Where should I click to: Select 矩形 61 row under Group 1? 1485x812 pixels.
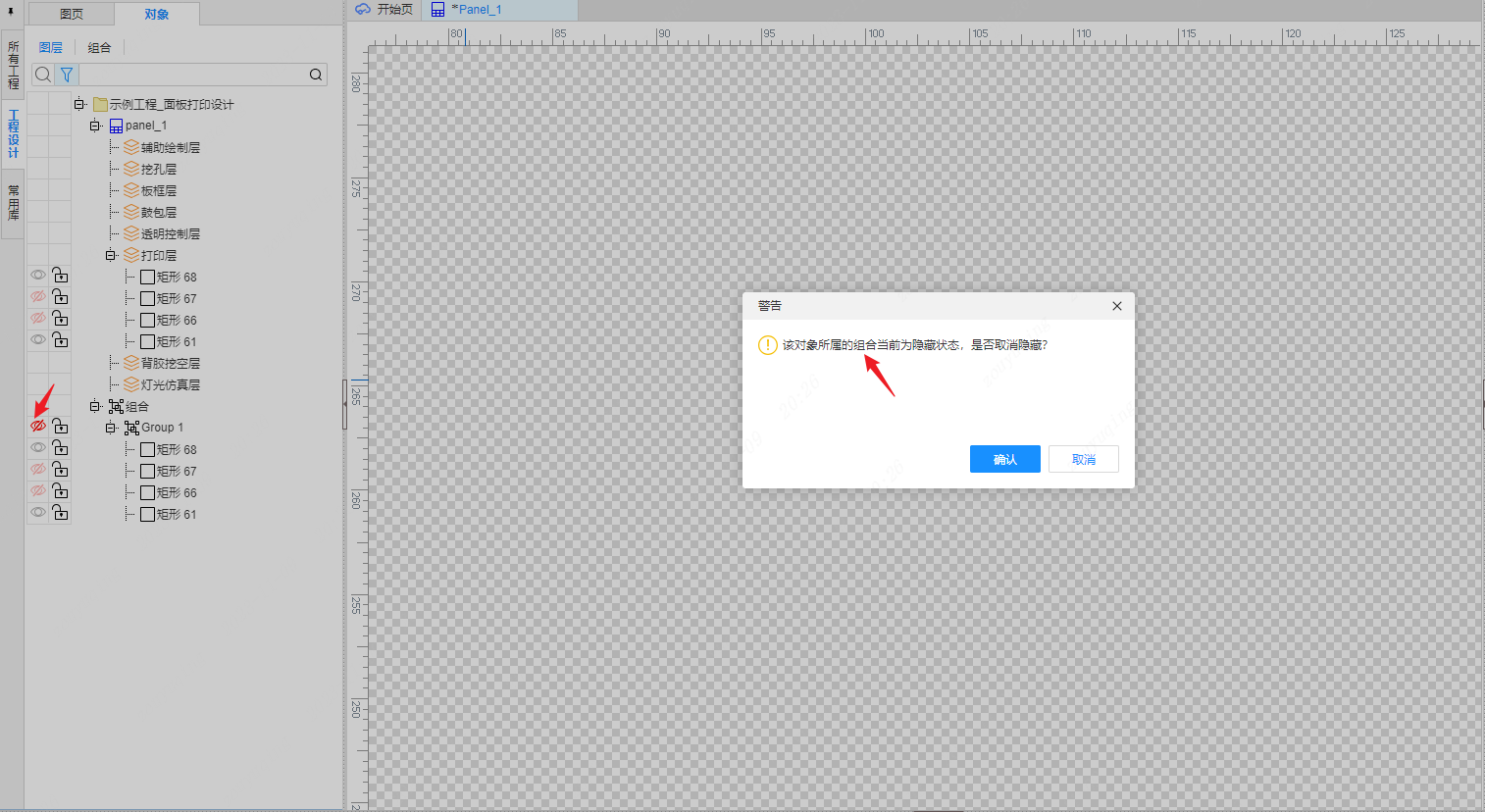point(169,514)
